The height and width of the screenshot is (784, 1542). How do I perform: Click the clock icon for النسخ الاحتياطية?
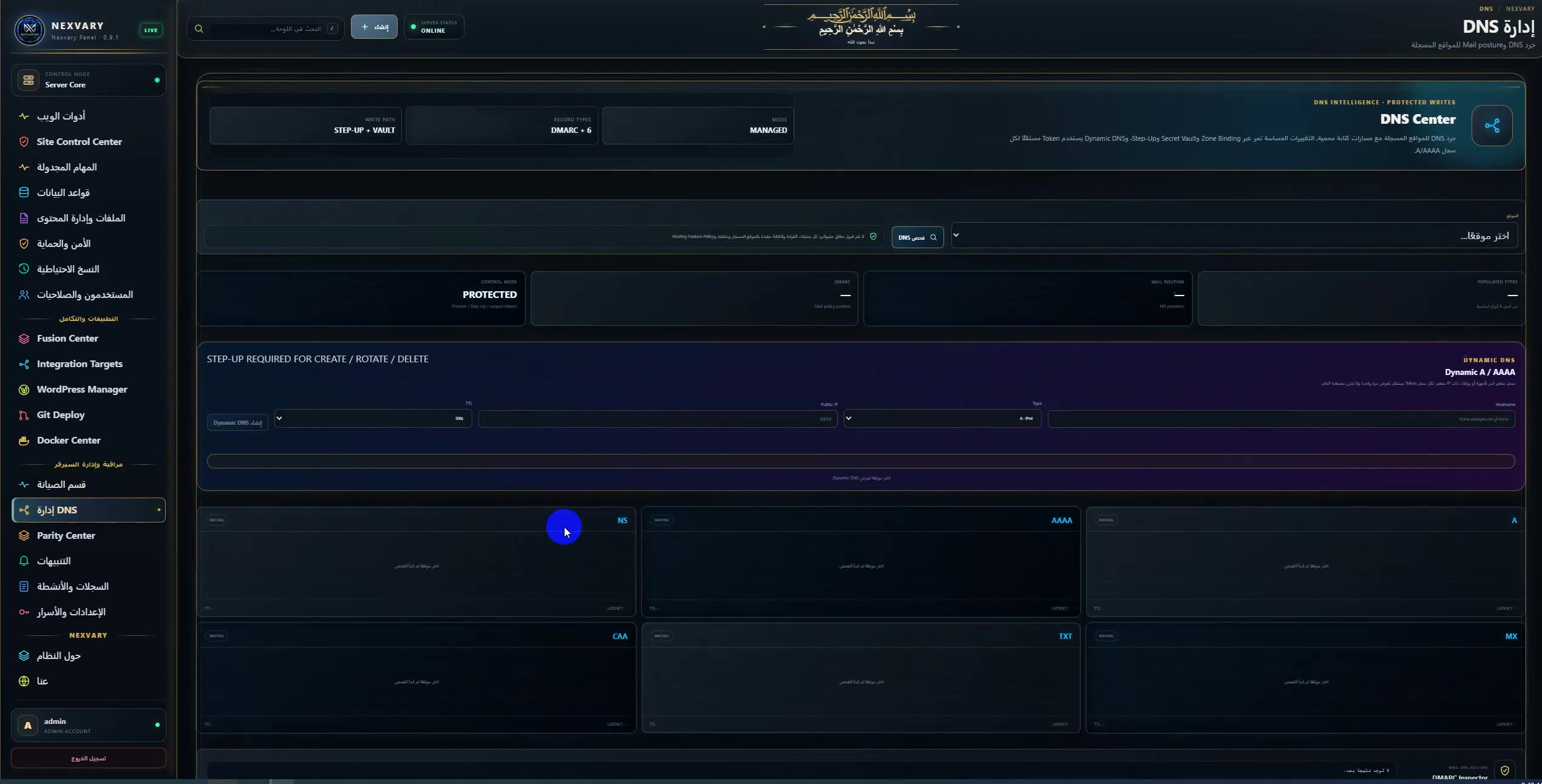24,269
